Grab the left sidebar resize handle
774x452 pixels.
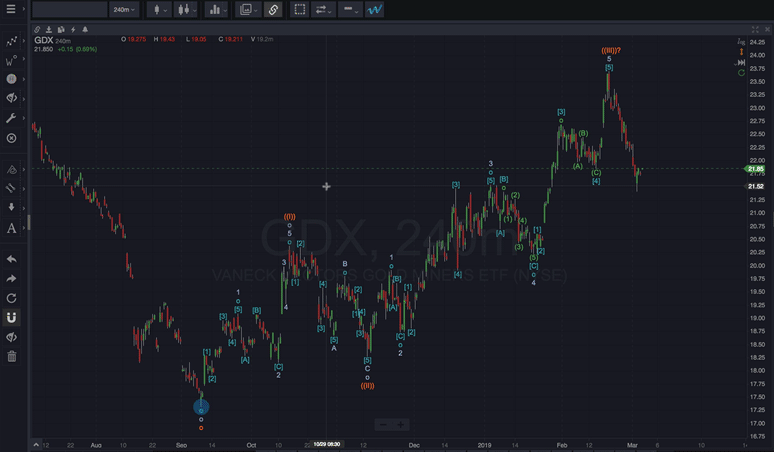tap(29, 223)
